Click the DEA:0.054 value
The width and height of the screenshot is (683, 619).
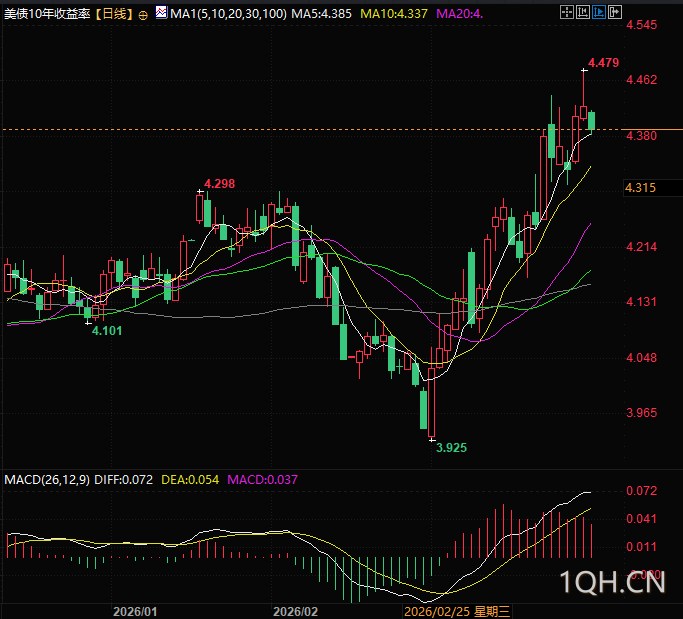click(190, 480)
